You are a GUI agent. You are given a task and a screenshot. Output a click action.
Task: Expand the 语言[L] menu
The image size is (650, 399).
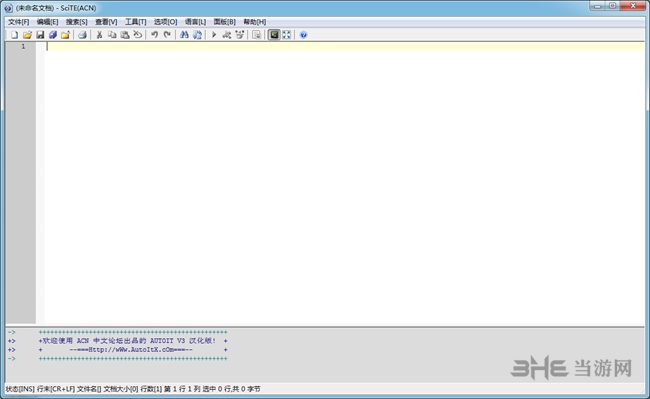[195, 22]
